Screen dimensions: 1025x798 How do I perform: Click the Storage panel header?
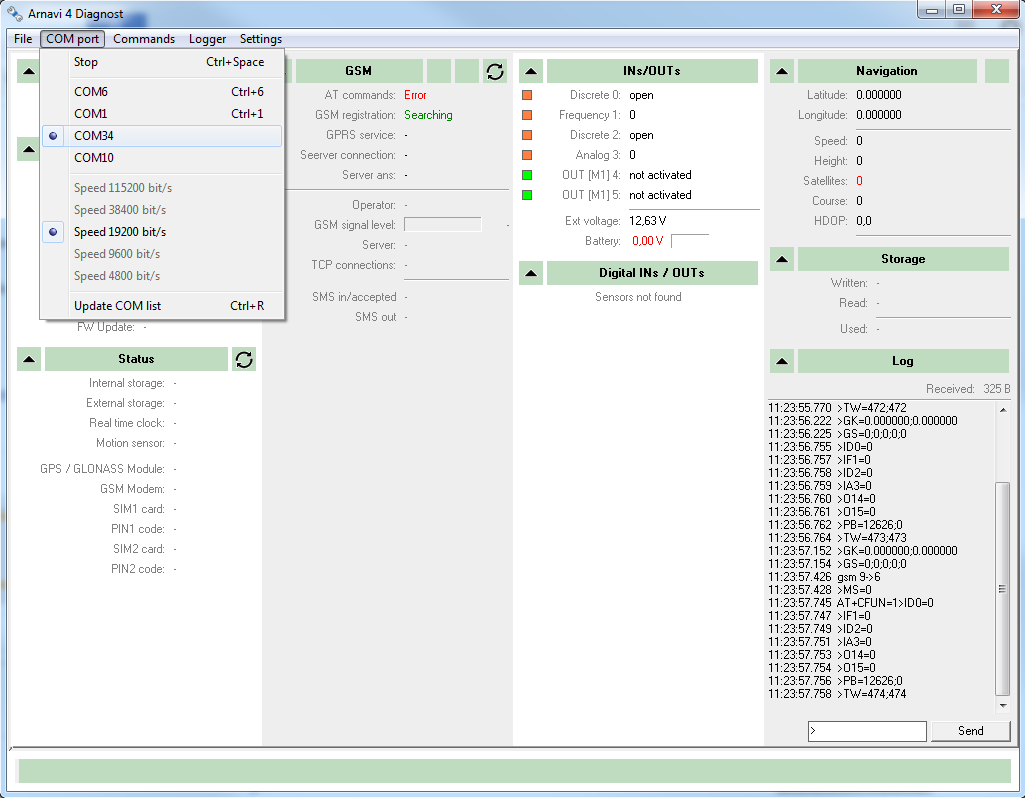pyautogui.click(x=903, y=259)
